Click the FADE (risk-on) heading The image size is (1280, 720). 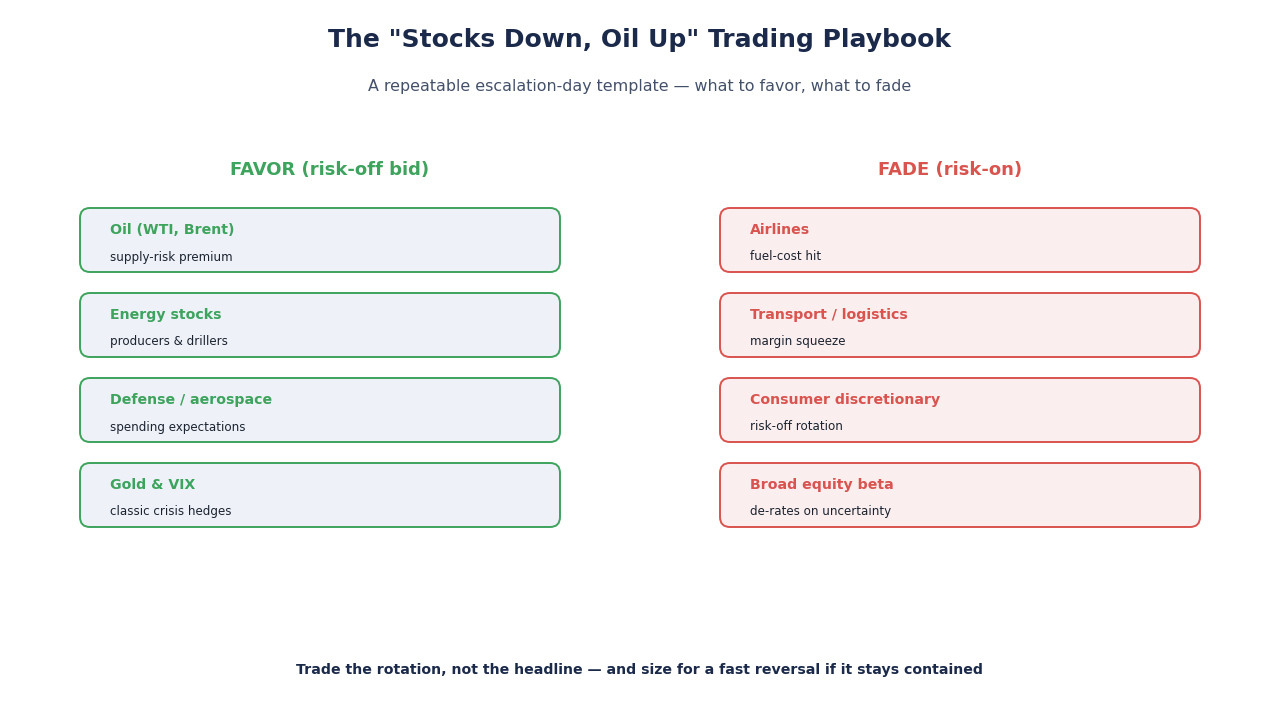(950, 170)
